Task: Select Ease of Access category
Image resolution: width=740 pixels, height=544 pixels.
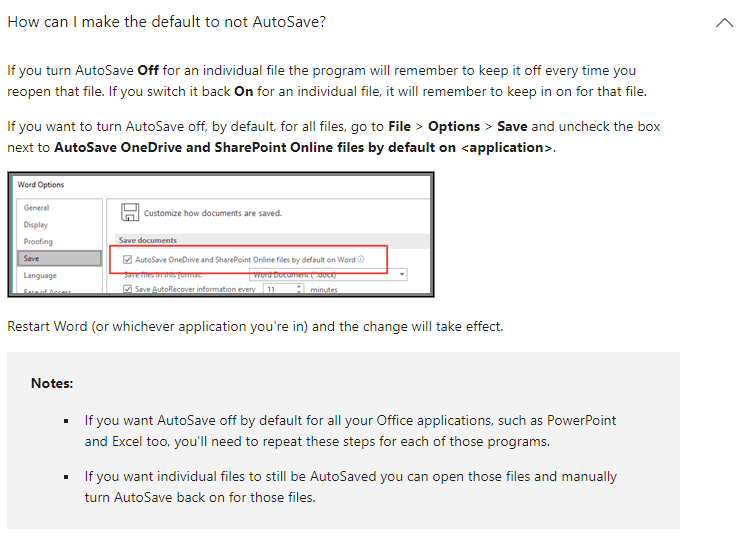Action: pos(47,292)
